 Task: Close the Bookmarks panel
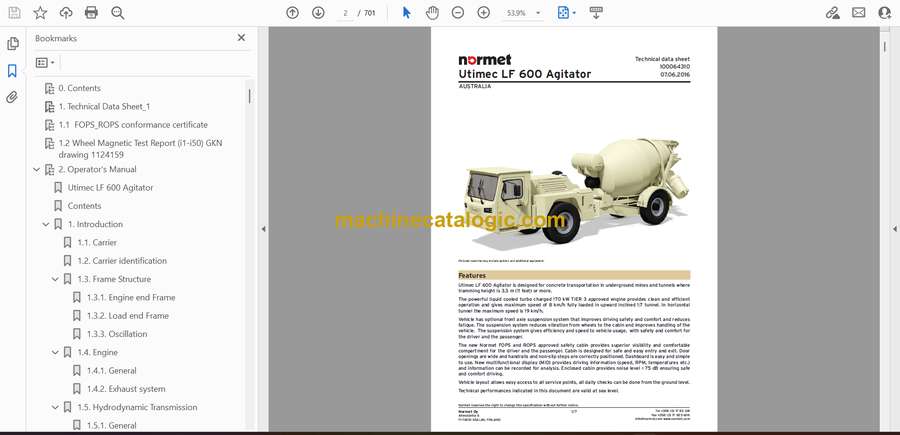click(241, 38)
